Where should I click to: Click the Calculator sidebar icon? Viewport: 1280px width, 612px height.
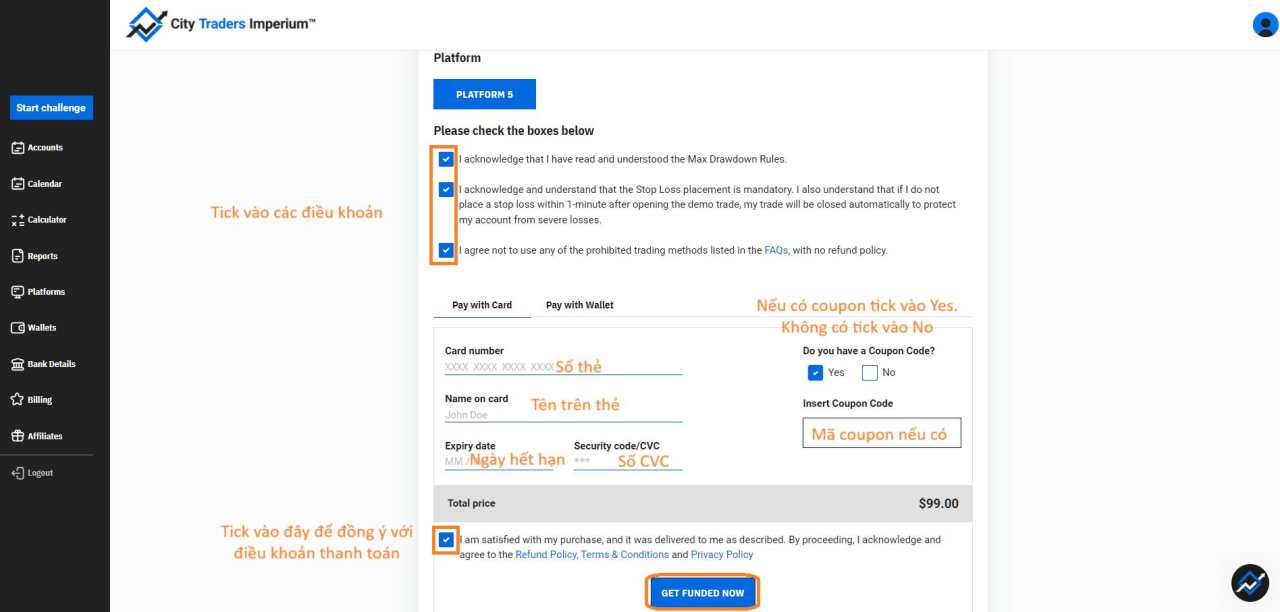18,220
